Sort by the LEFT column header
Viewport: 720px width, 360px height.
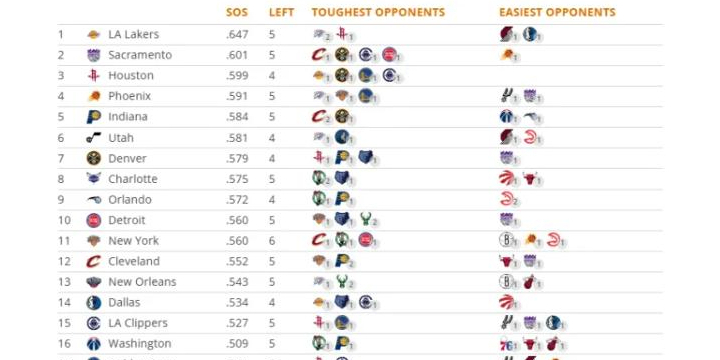pyautogui.click(x=281, y=12)
